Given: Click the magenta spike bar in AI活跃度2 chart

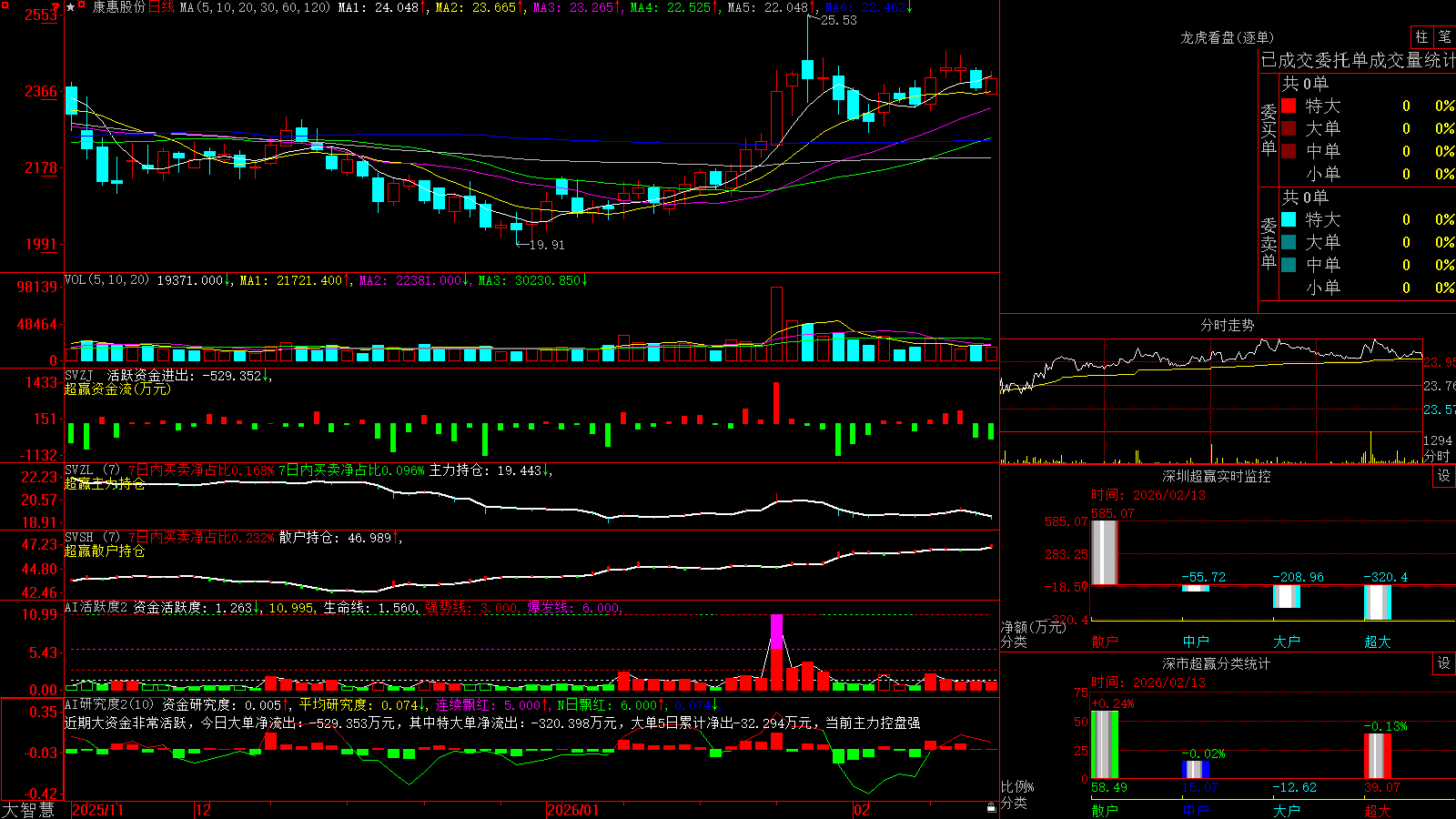Looking at the screenshot, I should 776,632.
